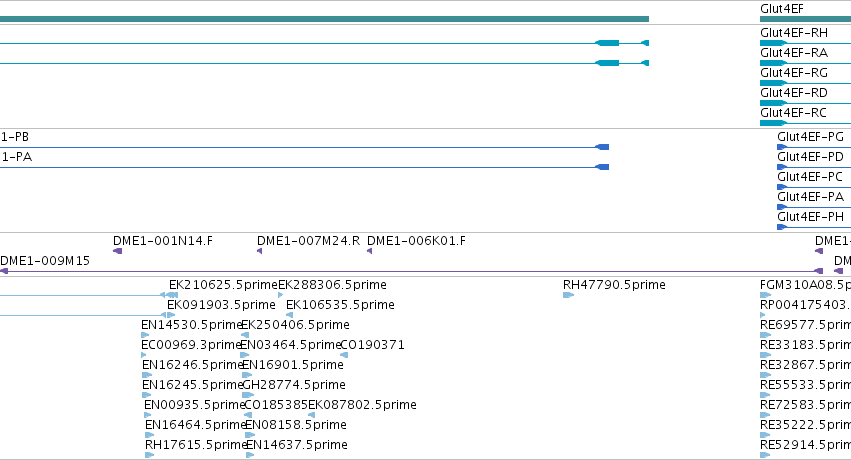The image size is (851, 460).
Task: Click the RE32867.5prime EST label
Action: click(805, 365)
